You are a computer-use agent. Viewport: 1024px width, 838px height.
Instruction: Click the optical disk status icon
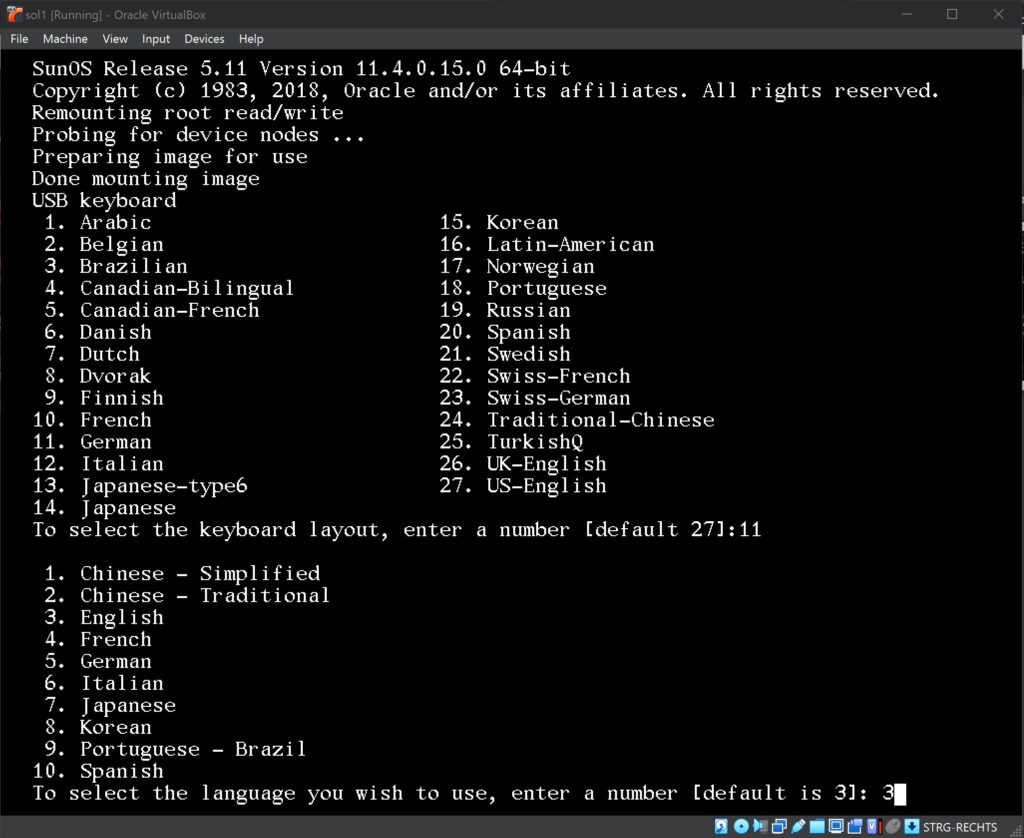coord(741,826)
